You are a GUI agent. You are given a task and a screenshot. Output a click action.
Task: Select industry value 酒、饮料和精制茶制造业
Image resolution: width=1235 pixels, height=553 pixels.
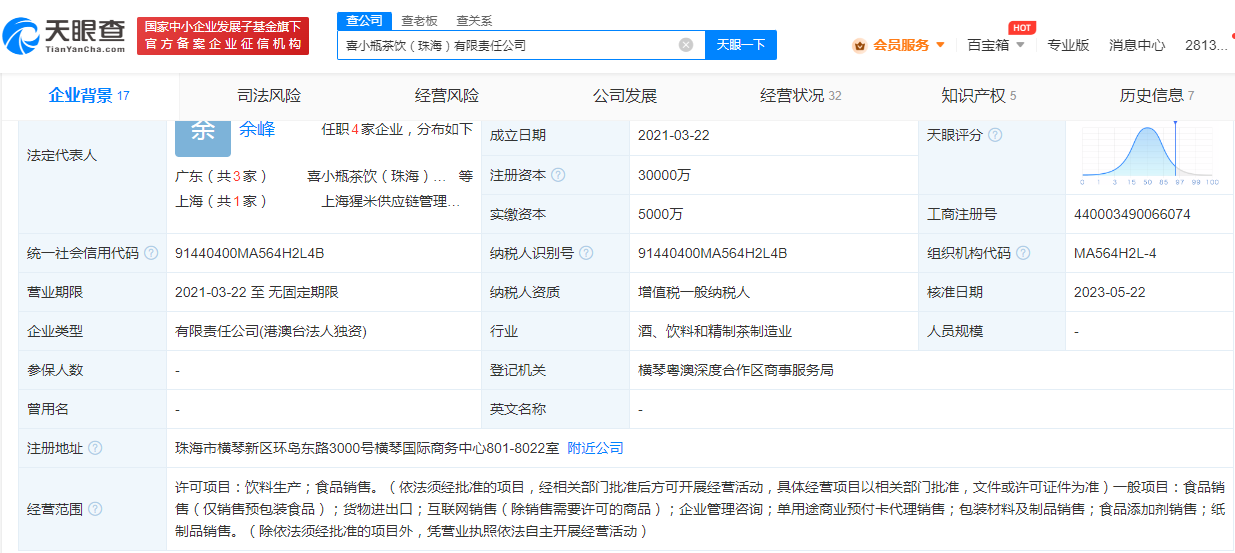(715, 331)
